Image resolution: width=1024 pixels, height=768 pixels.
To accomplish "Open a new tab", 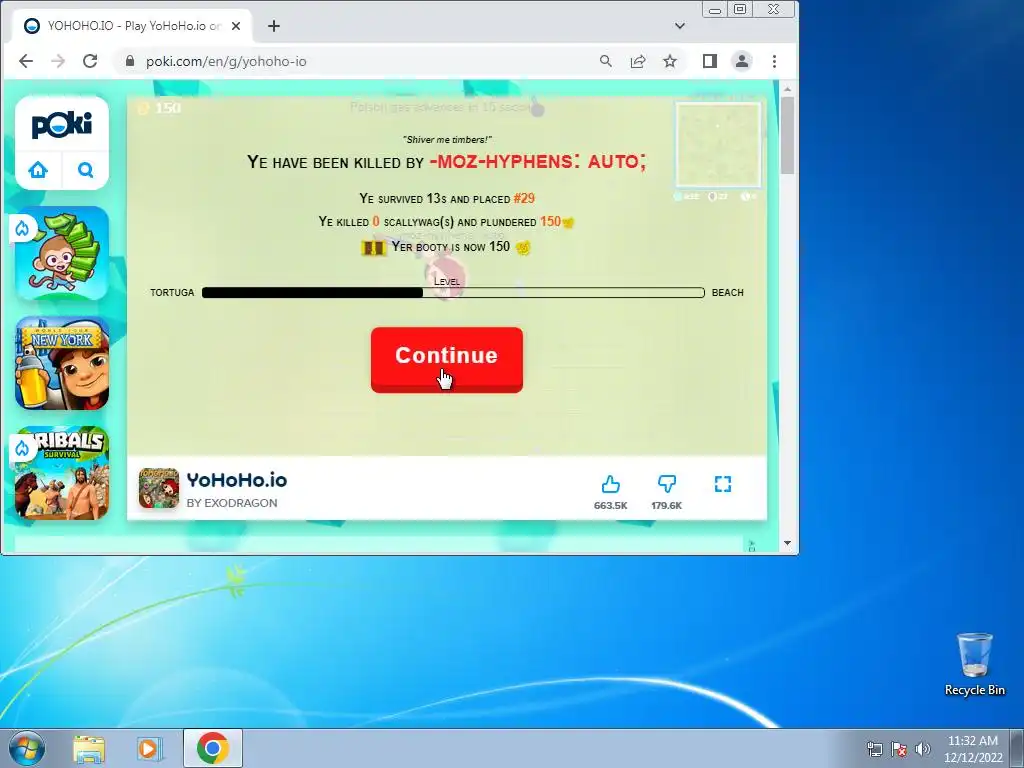I will (274, 26).
